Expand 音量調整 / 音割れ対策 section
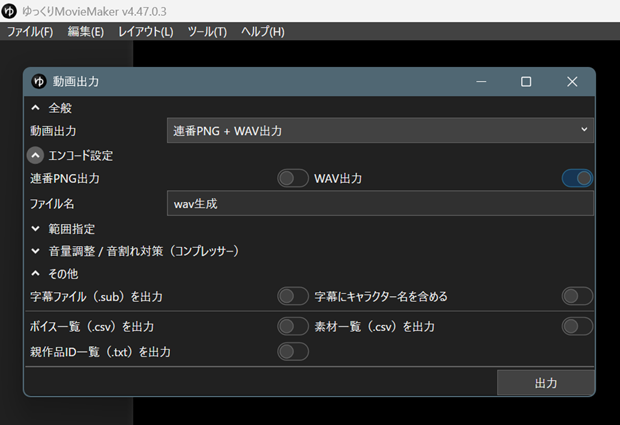The height and width of the screenshot is (425, 620). 36,251
